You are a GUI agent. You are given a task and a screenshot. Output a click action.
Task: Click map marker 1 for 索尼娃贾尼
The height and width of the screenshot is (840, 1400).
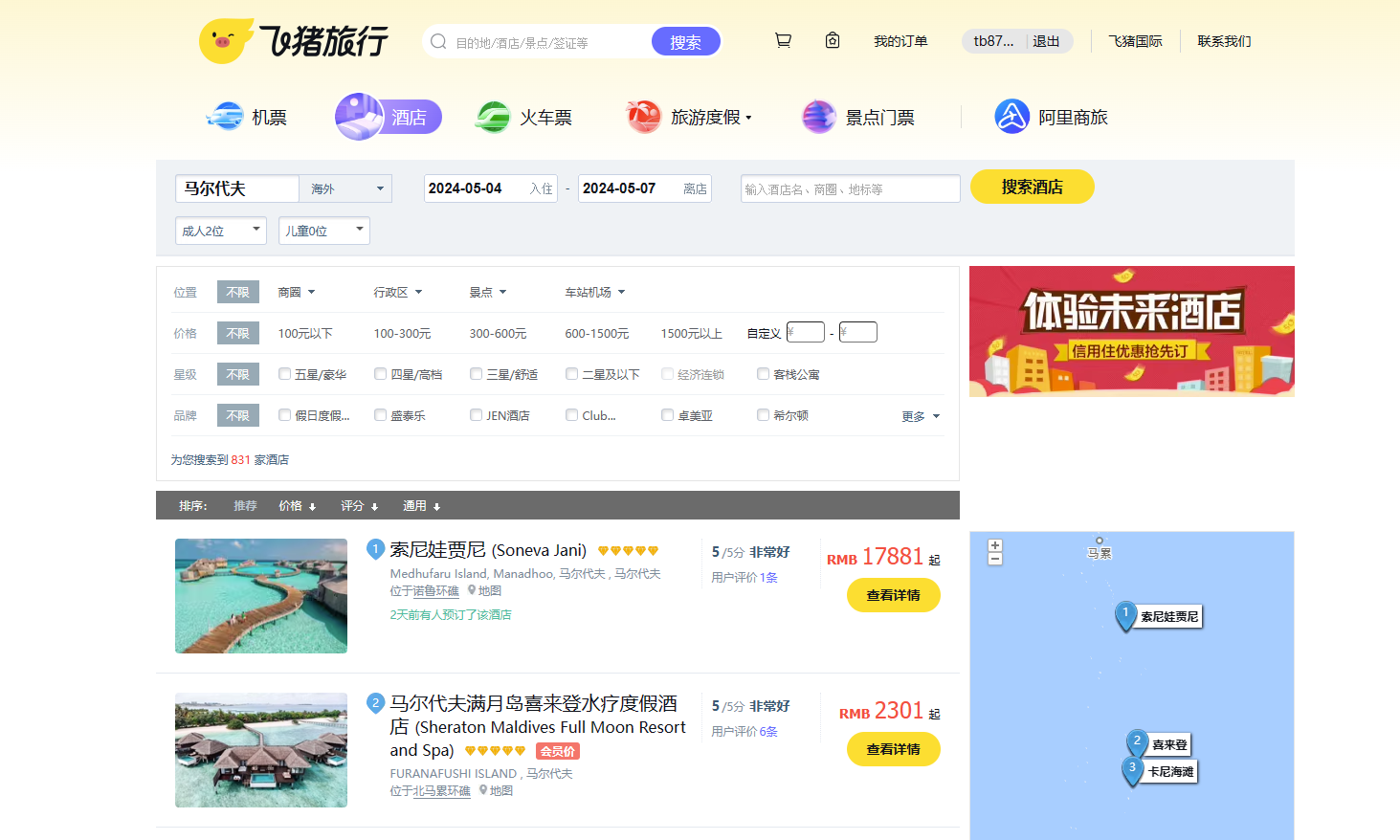pyautogui.click(x=1126, y=615)
